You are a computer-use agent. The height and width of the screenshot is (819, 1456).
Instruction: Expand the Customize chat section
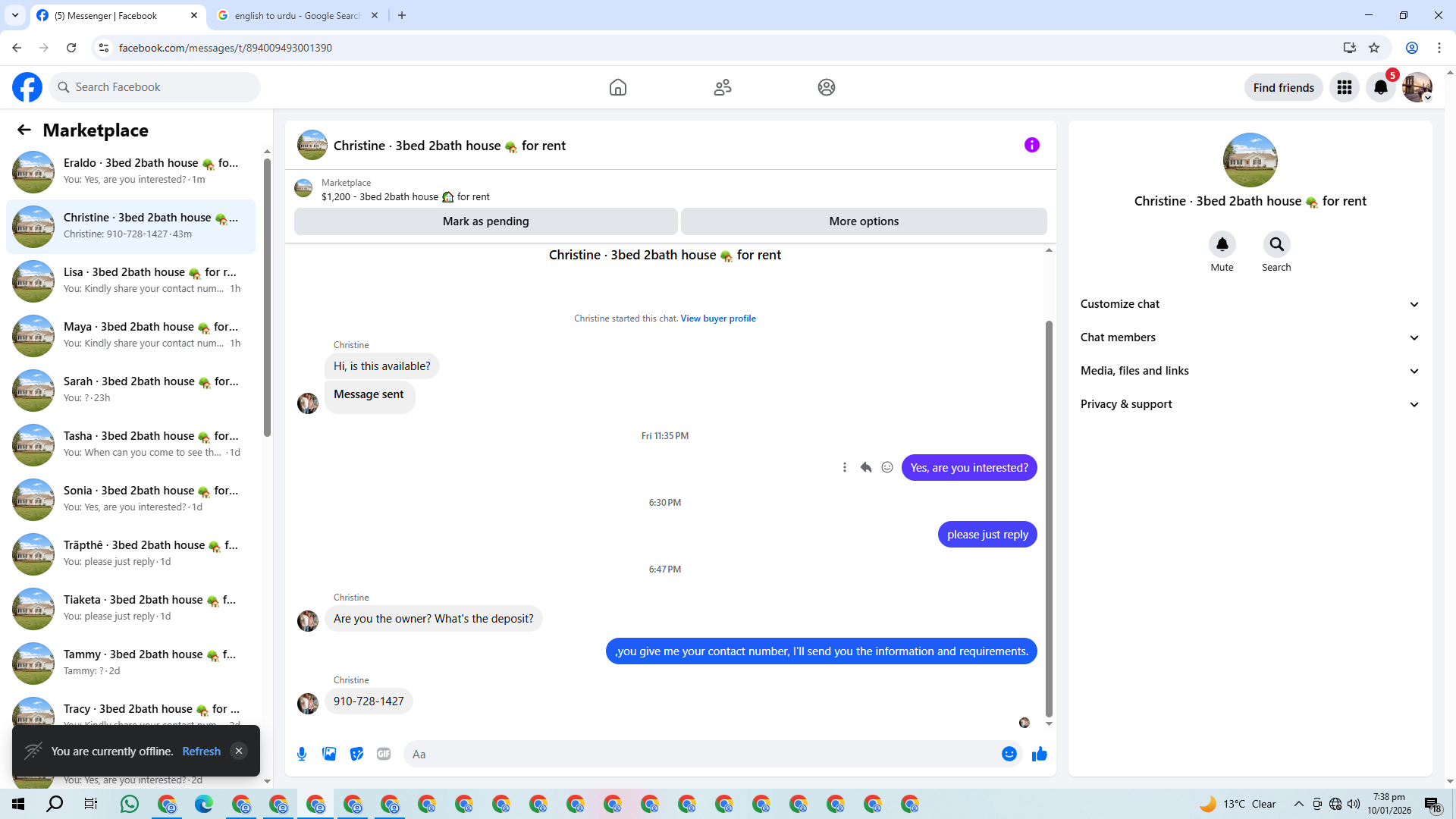(1249, 304)
